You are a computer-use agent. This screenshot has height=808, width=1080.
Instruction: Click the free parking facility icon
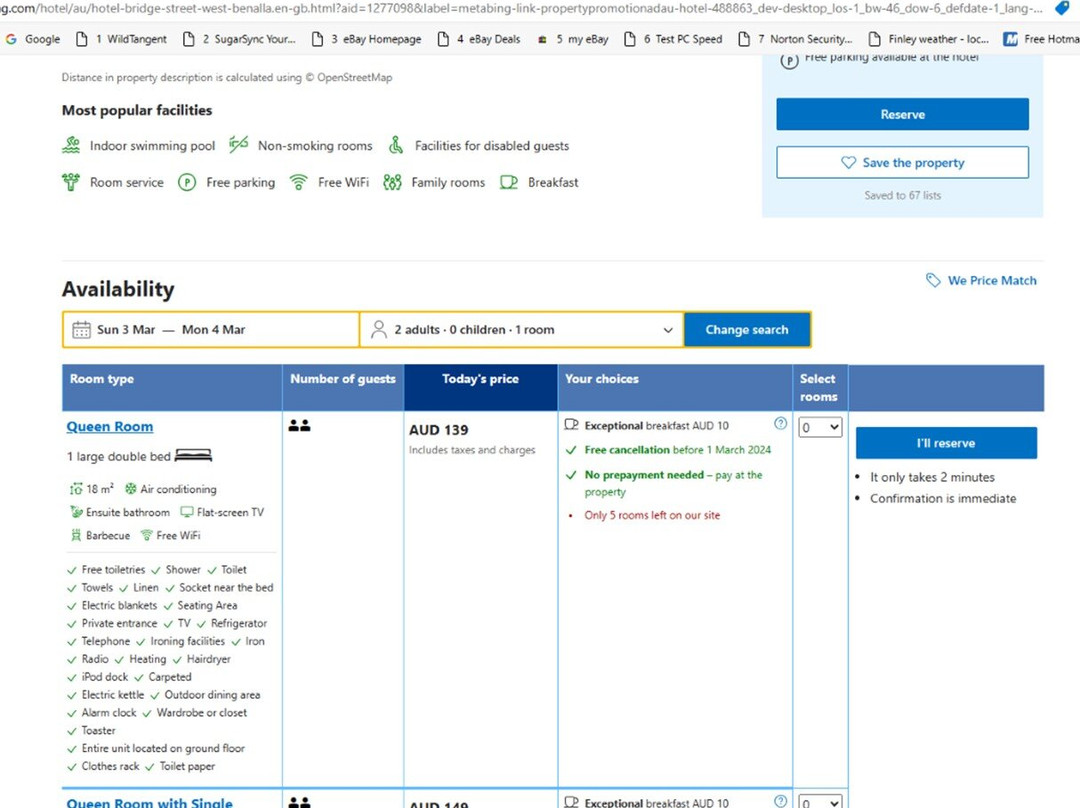186,183
